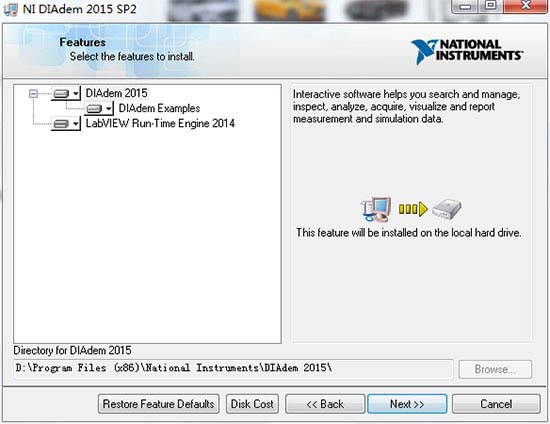Continue with the Next >> button
550x424 pixels.
(x=407, y=404)
